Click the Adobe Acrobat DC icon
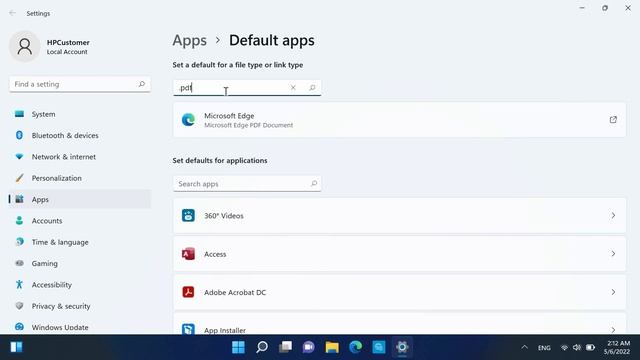The image size is (640, 360). point(188,292)
